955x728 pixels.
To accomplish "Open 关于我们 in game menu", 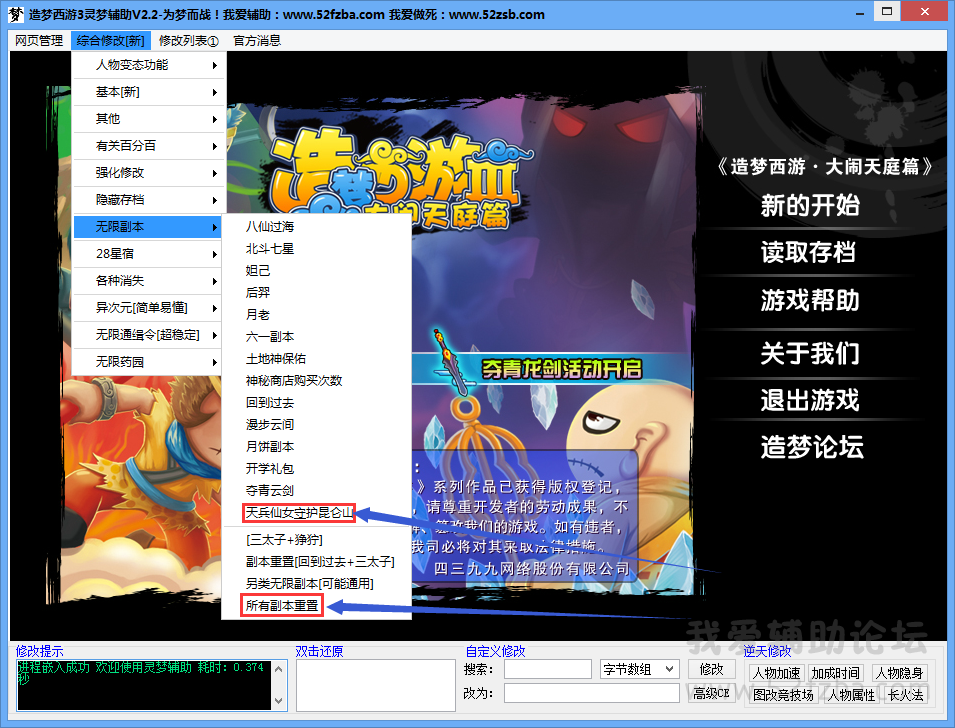I will [810, 353].
